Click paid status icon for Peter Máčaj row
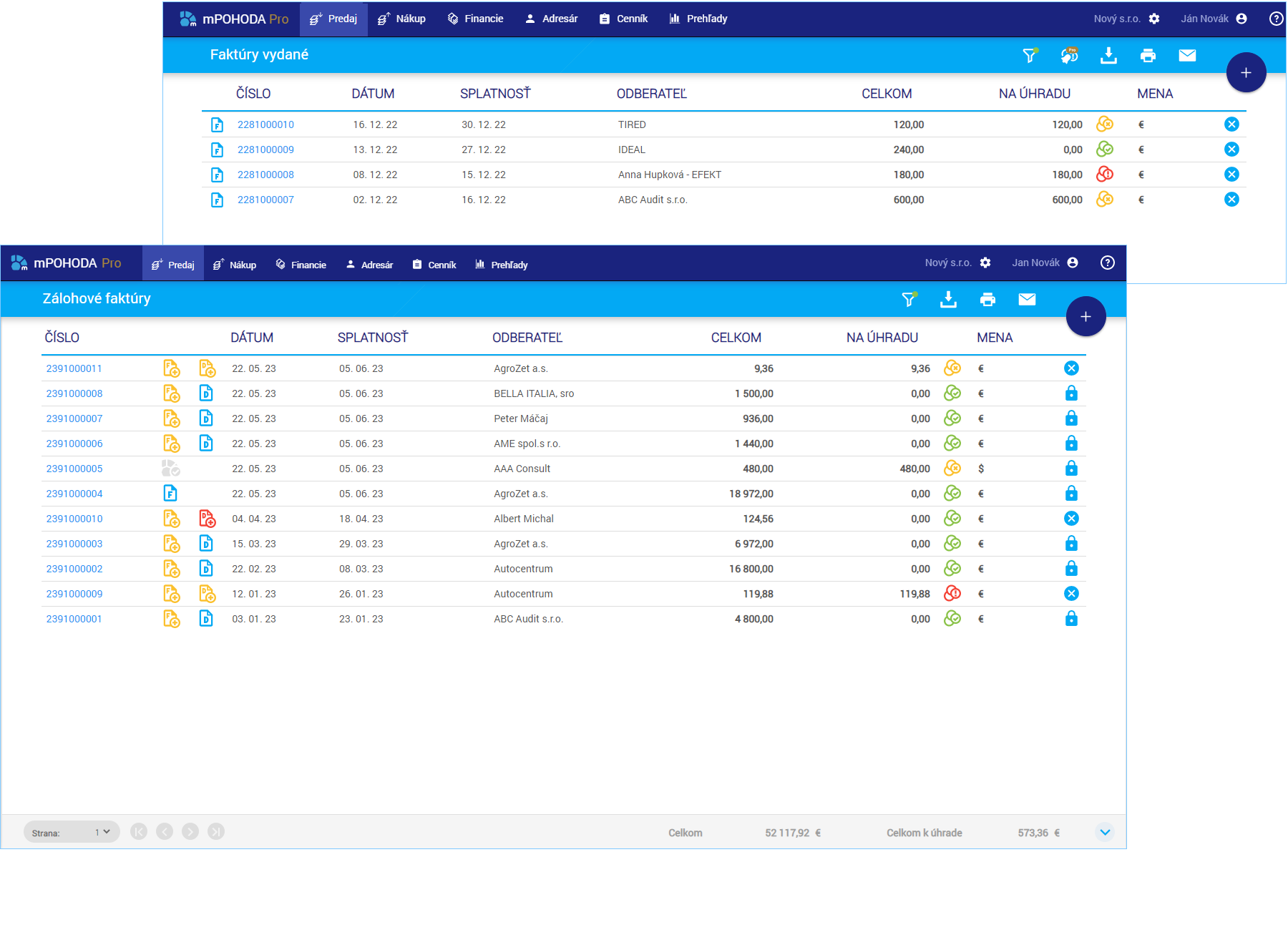 [x=952, y=418]
